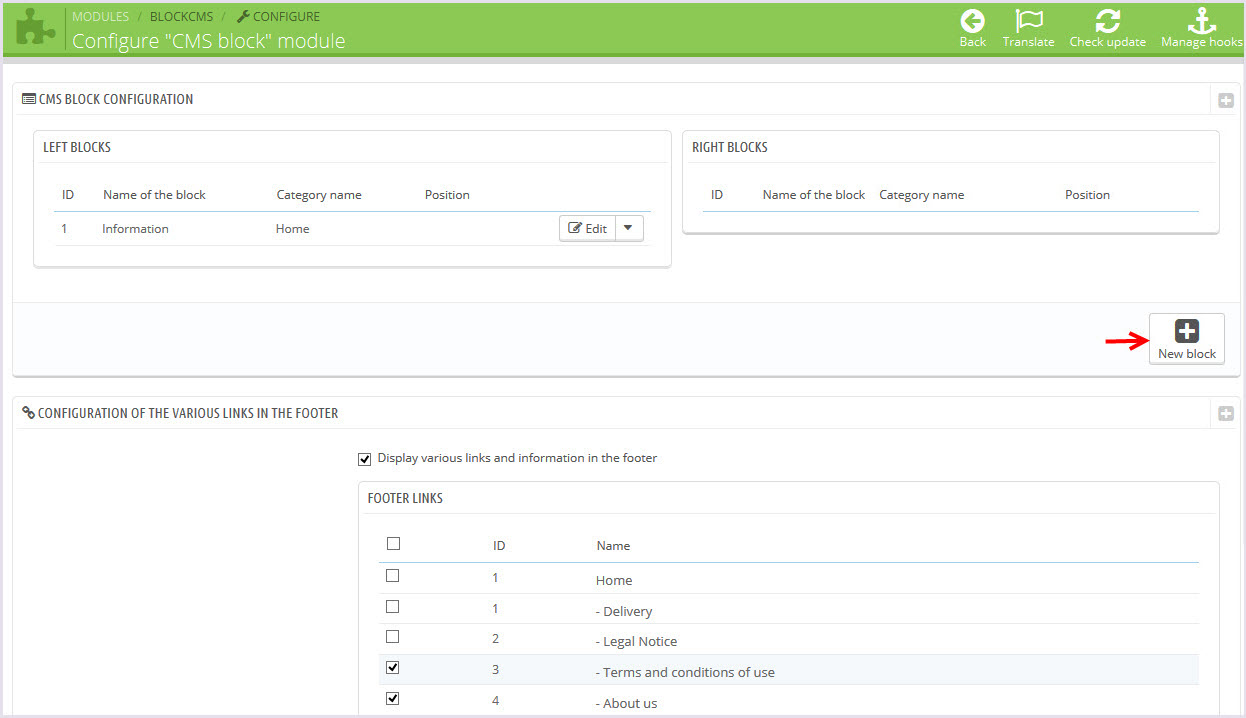Open the Blockcms breadcrumb link
This screenshot has height=718, width=1246.
(181, 17)
